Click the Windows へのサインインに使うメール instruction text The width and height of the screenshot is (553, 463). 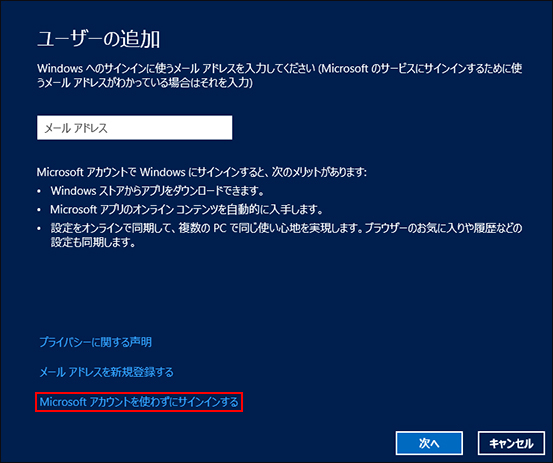[x=280, y=75]
